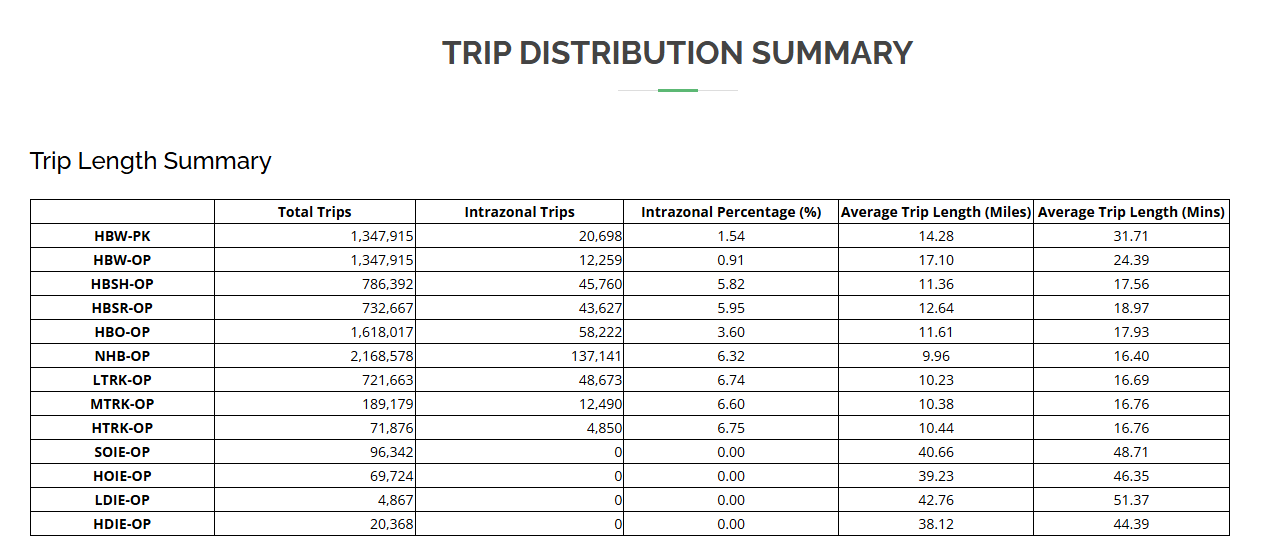Click the NHB-OP row label
Screen dimensions: 1263x558
pos(122,356)
